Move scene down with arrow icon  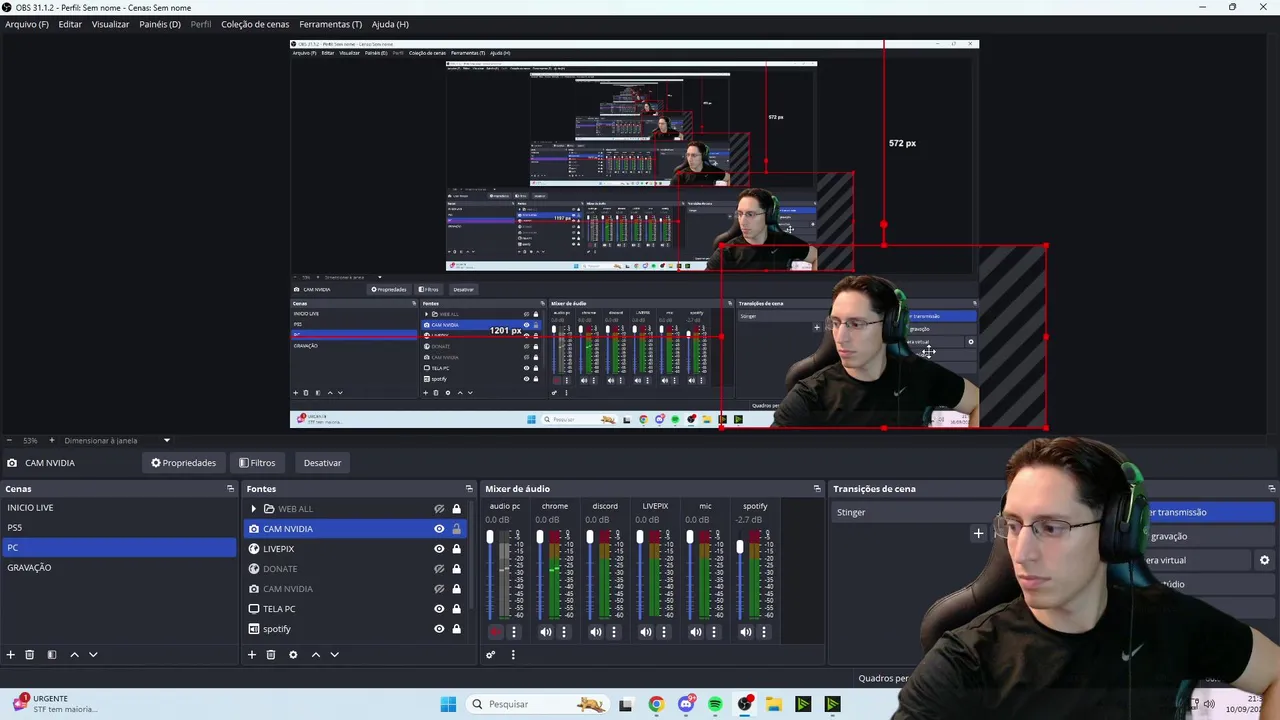pos(93,655)
